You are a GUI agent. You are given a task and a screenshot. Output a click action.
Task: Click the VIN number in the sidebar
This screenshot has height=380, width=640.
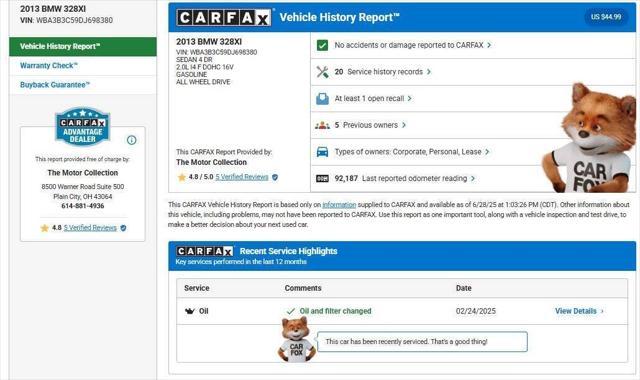(x=75, y=20)
